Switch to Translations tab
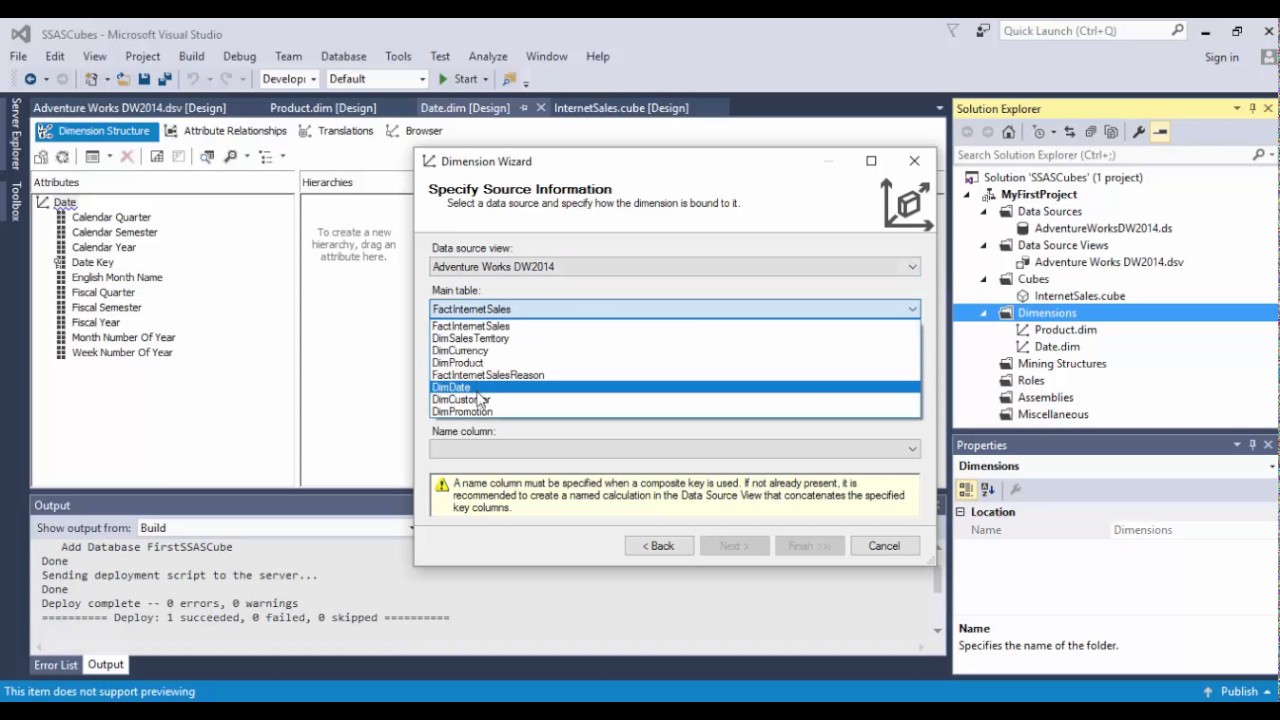 click(336, 131)
